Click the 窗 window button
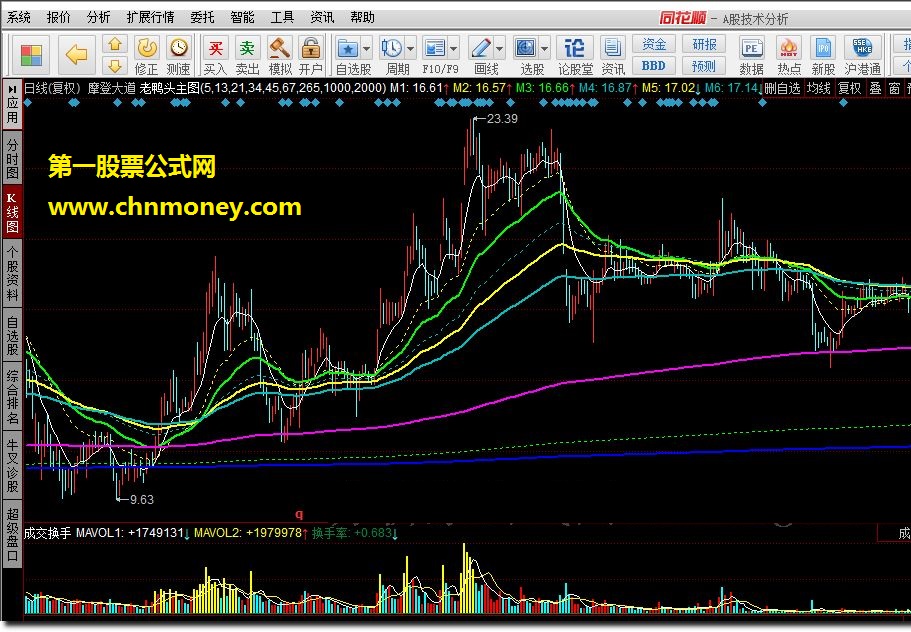The width and height of the screenshot is (911, 632). (894, 89)
